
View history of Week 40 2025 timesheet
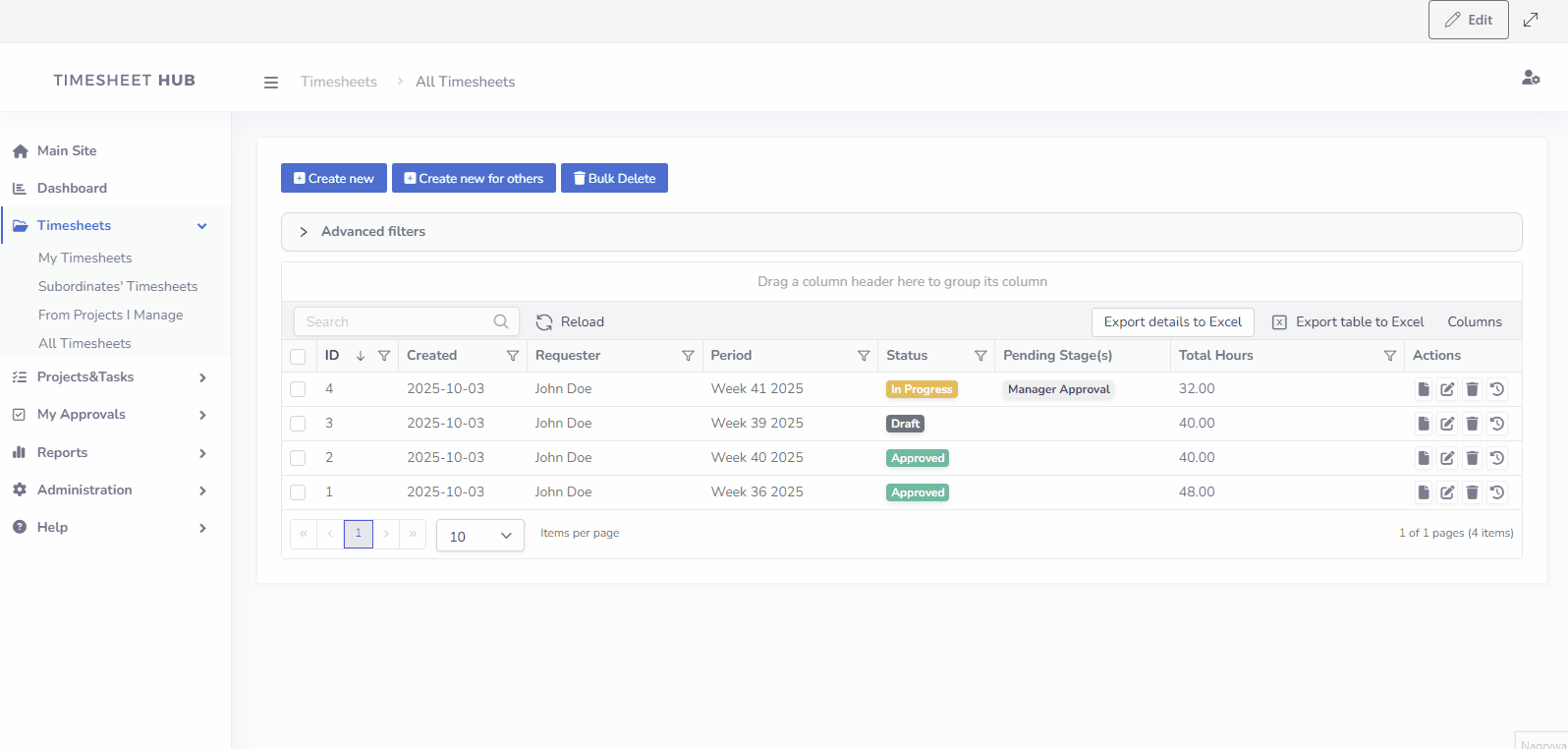click(1496, 458)
